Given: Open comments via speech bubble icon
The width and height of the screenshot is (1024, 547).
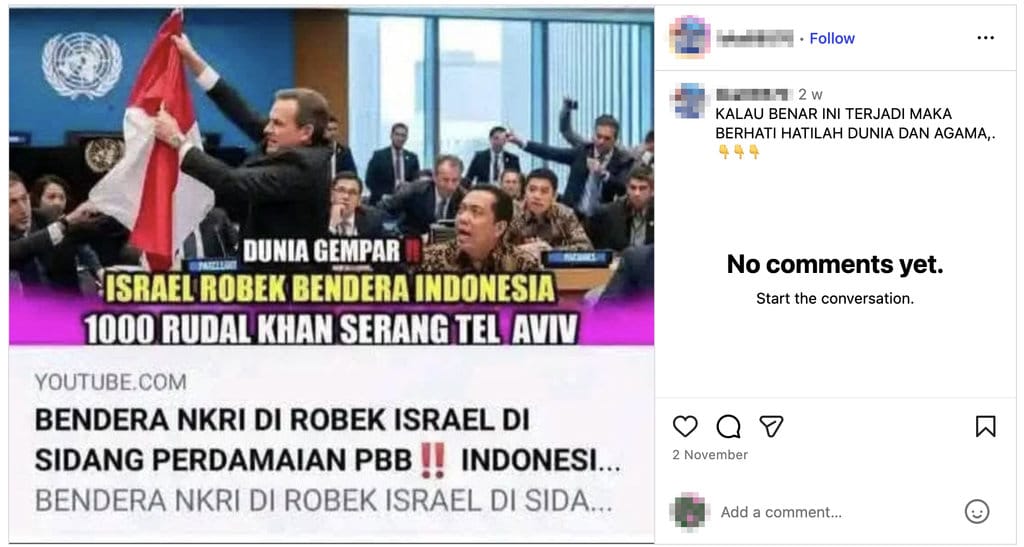Looking at the screenshot, I should click(x=728, y=427).
